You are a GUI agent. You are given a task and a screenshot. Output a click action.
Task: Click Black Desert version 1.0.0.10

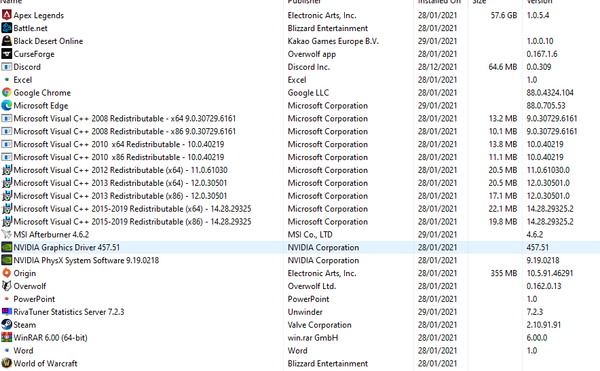click(540, 41)
